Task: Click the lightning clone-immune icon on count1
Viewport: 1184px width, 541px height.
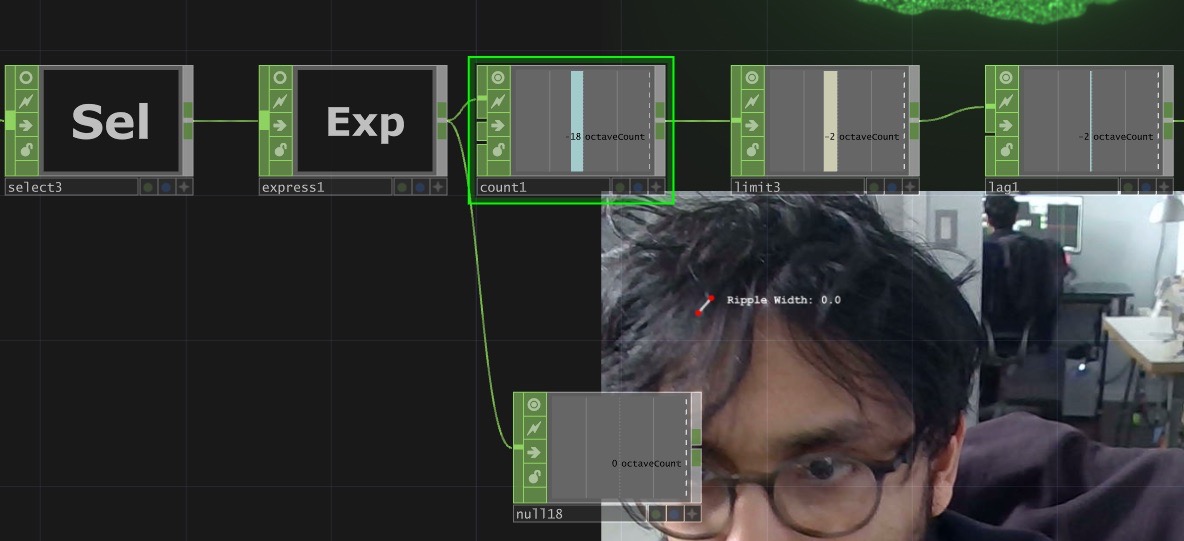Action: [498, 101]
